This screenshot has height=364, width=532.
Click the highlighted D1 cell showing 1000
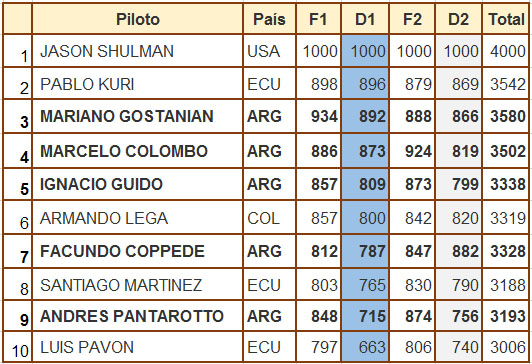point(365,51)
